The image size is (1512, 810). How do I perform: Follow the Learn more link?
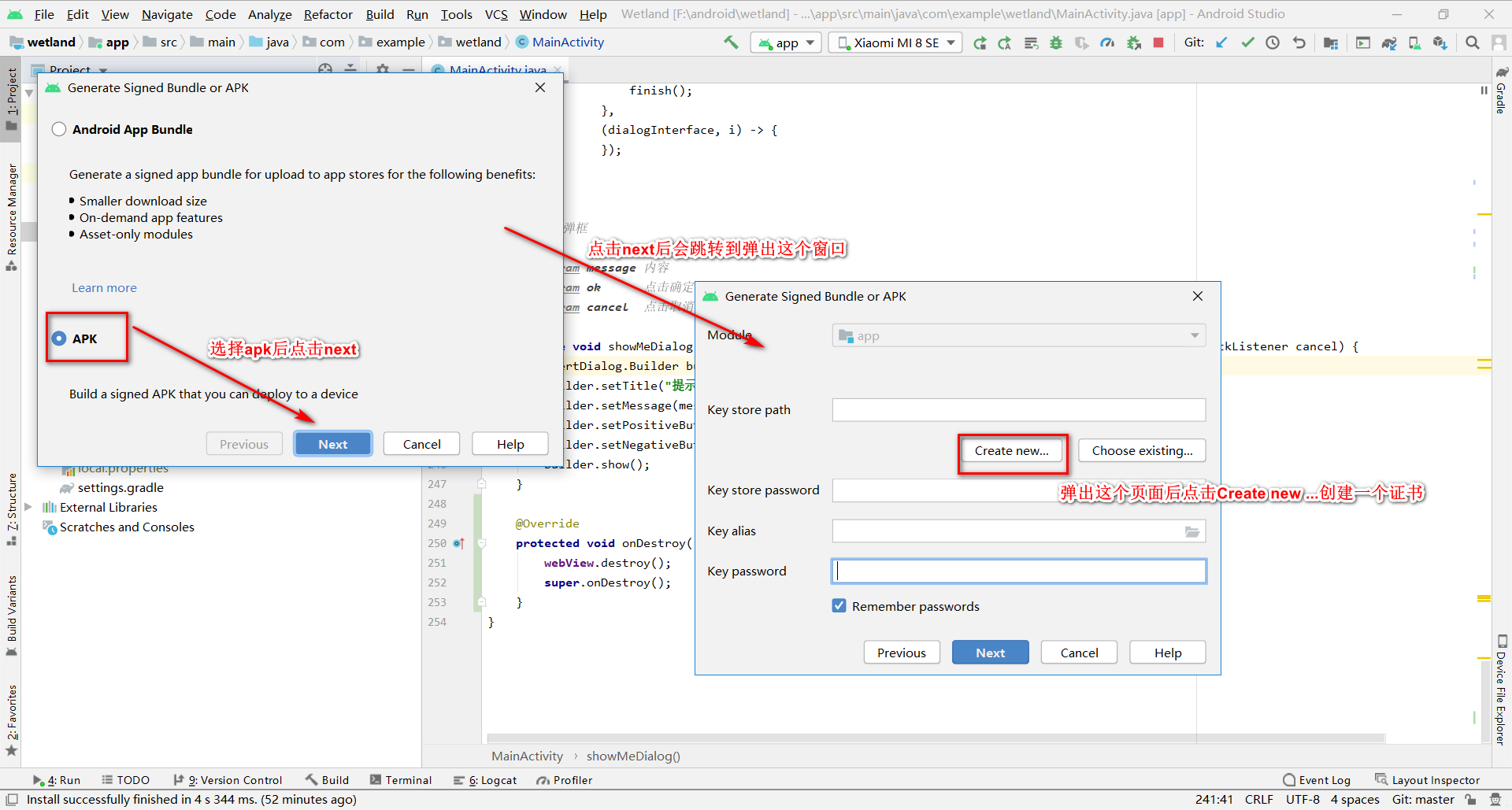104,287
